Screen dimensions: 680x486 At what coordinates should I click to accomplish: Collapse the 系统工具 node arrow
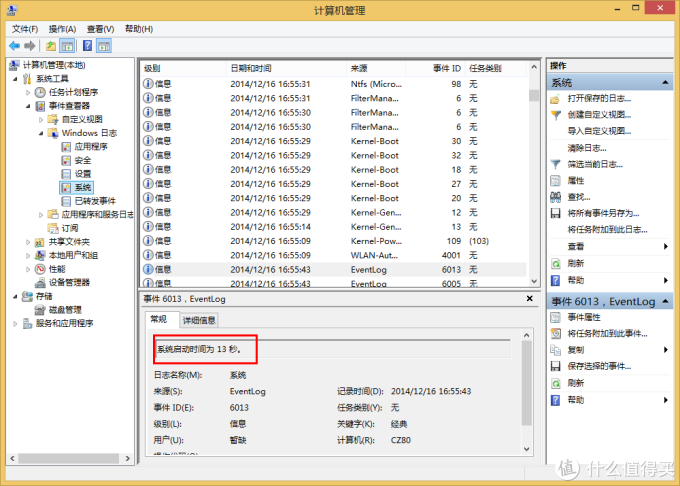click(x=15, y=79)
